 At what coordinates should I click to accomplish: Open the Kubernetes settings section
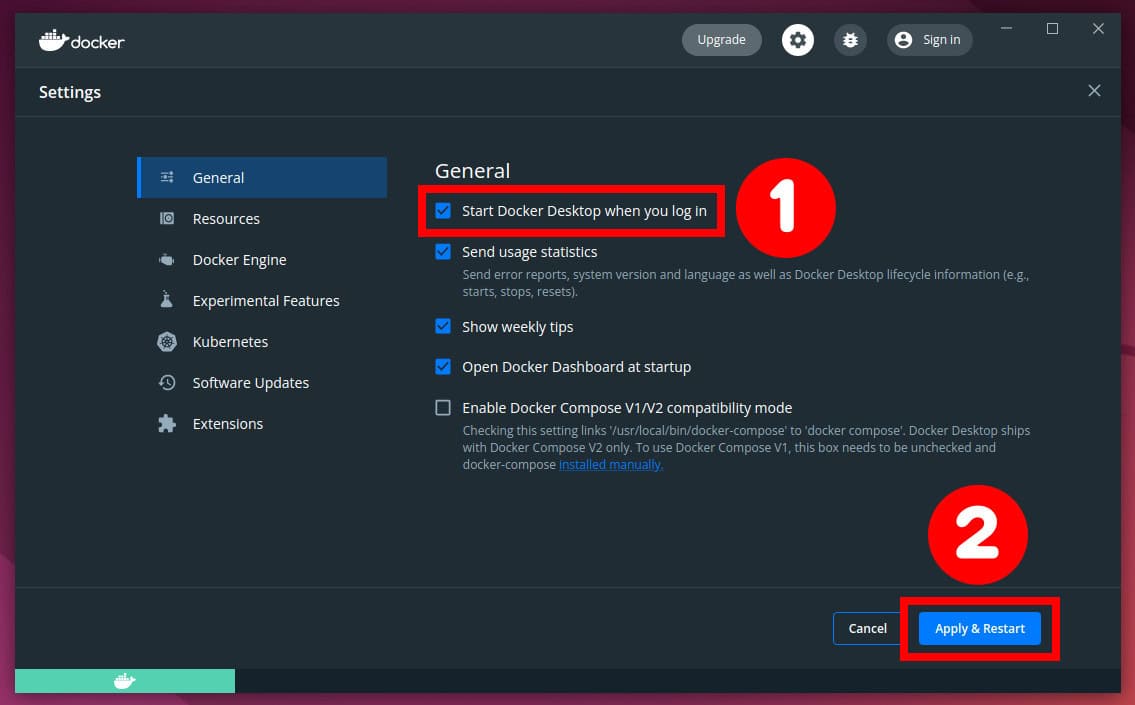(x=229, y=341)
